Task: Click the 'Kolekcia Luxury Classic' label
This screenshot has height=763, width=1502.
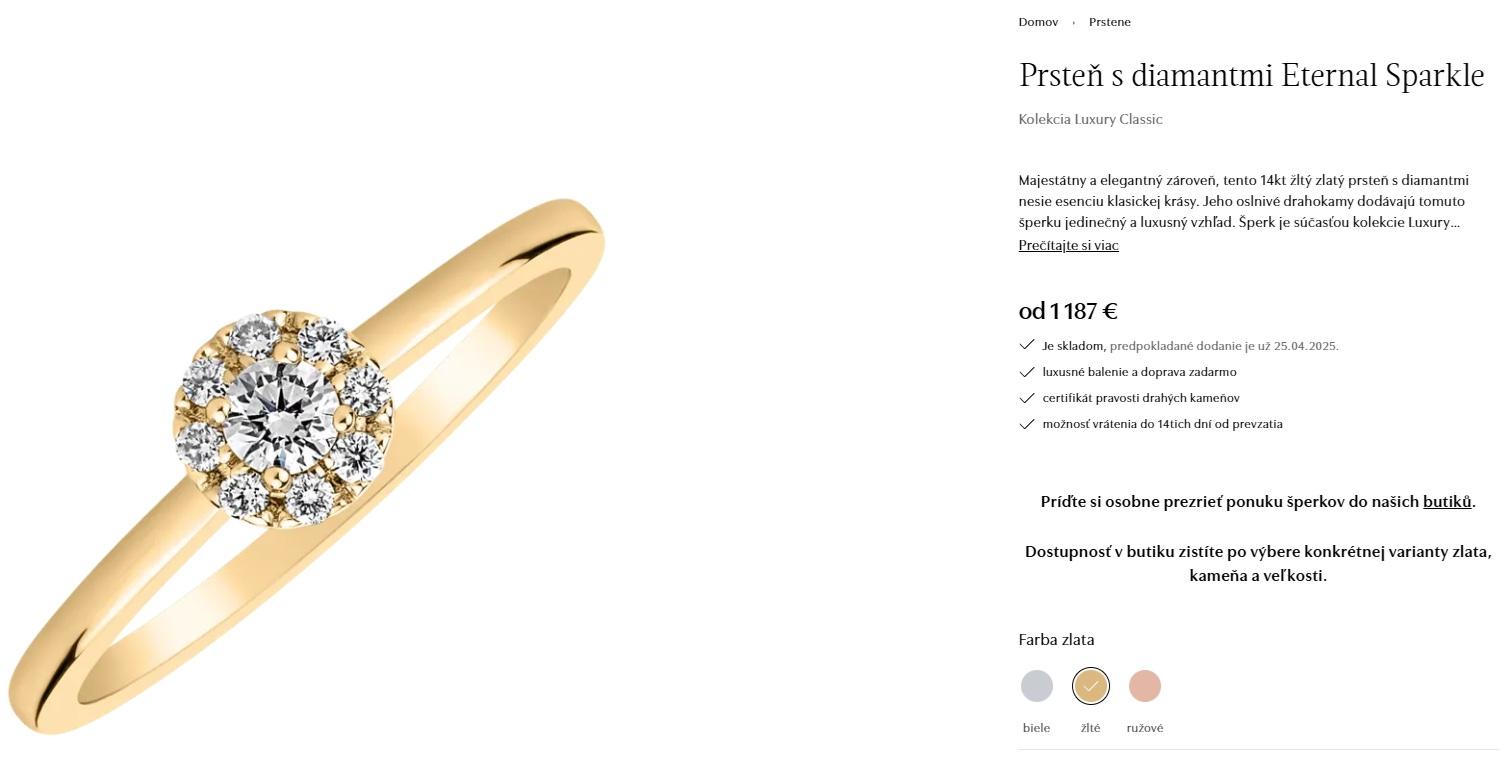Action: (1090, 119)
